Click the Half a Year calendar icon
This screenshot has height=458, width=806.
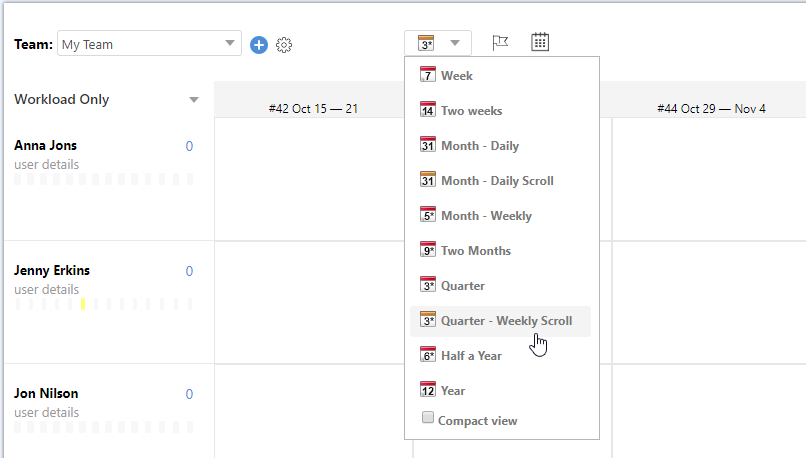[x=428, y=355]
